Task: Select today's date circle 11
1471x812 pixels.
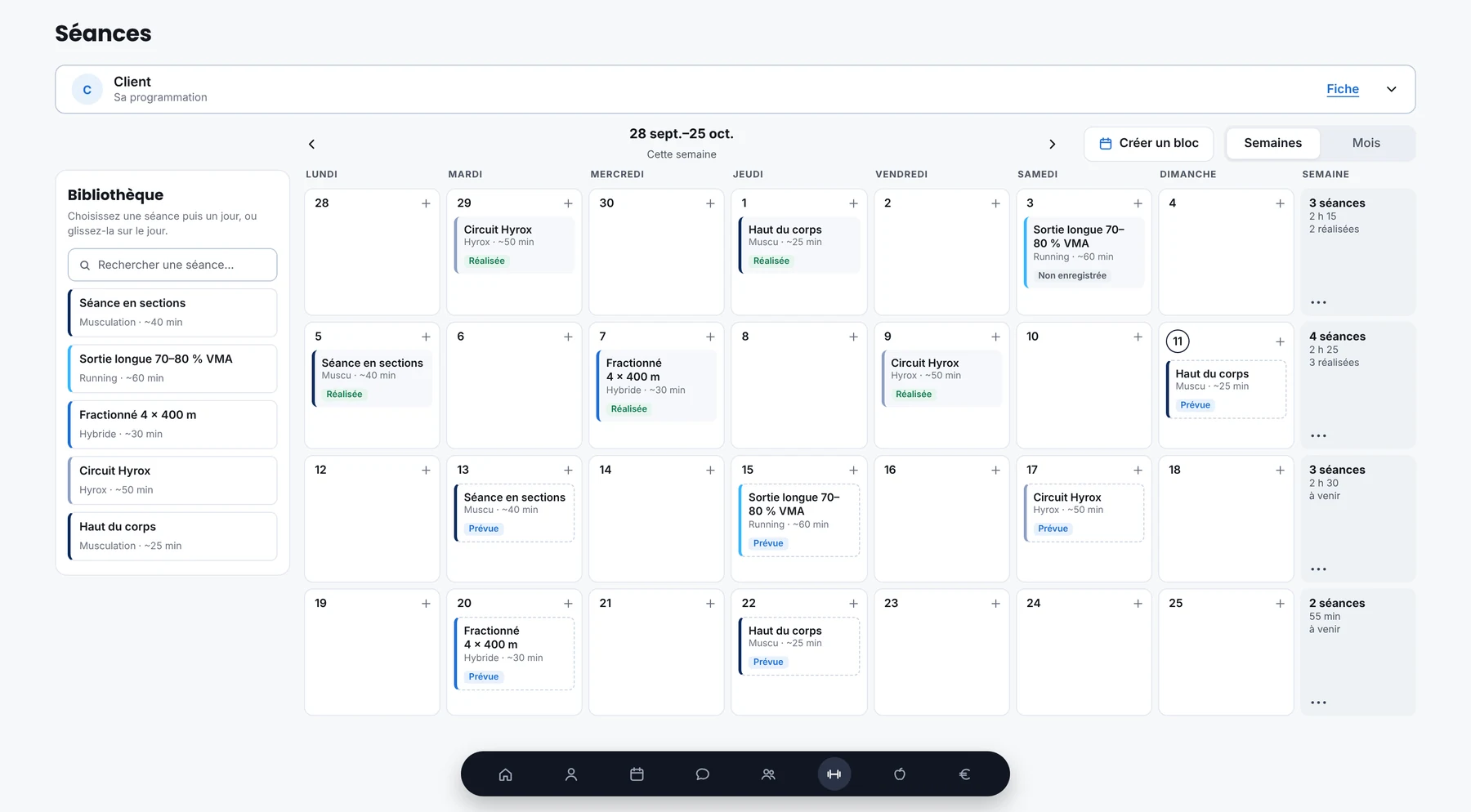Action: pos(1178,341)
